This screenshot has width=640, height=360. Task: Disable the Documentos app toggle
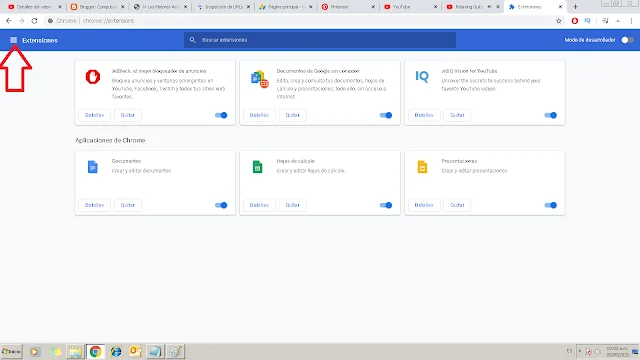(x=221, y=205)
